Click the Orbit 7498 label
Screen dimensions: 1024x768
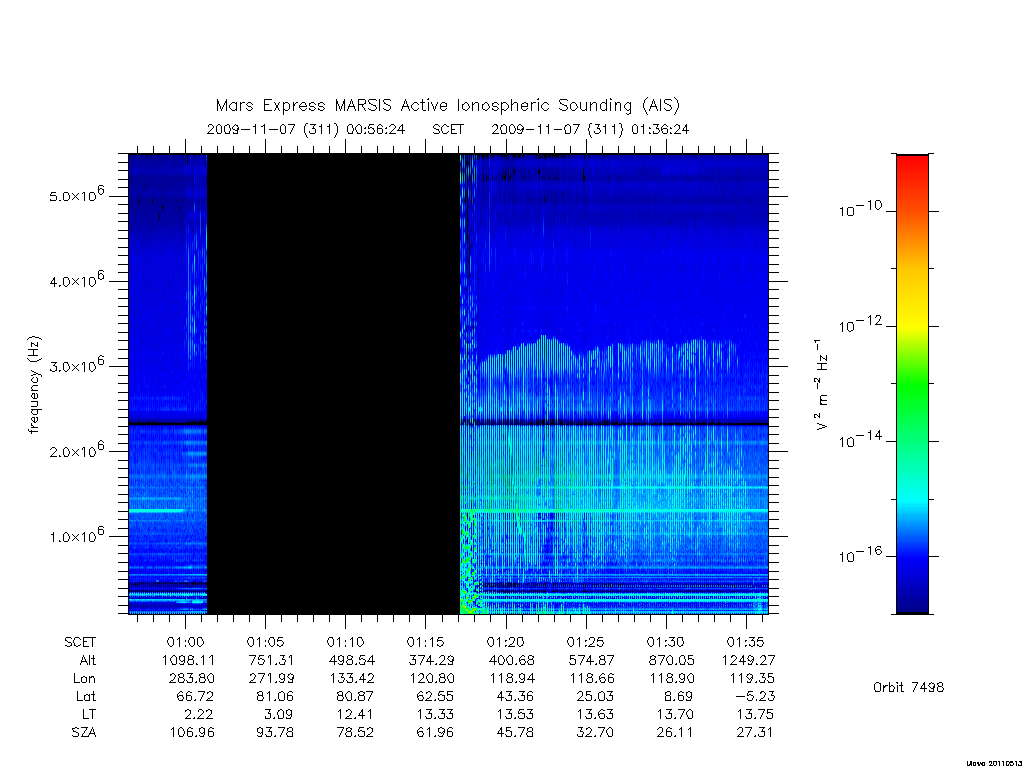(908, 687)
